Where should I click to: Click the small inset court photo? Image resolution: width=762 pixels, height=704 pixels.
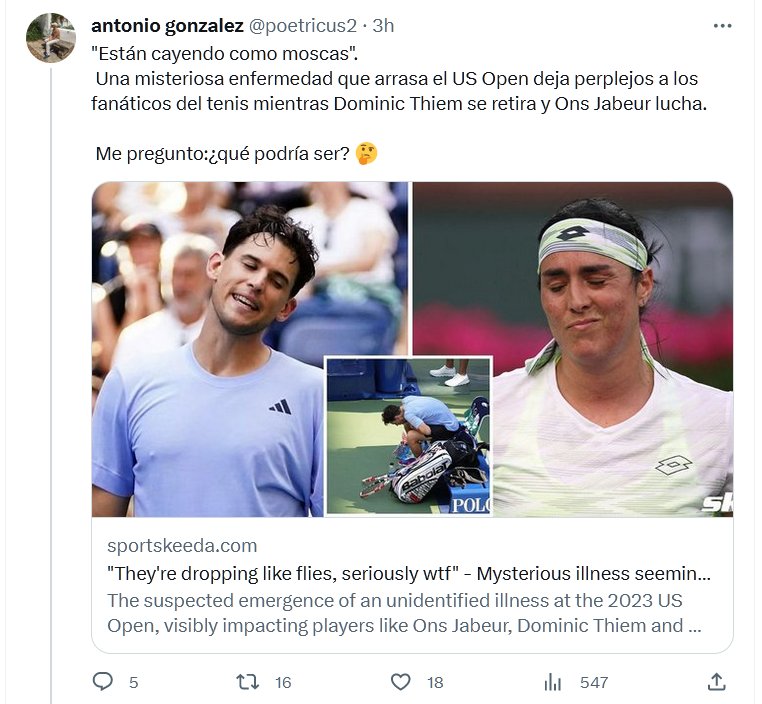coord(408,435)
